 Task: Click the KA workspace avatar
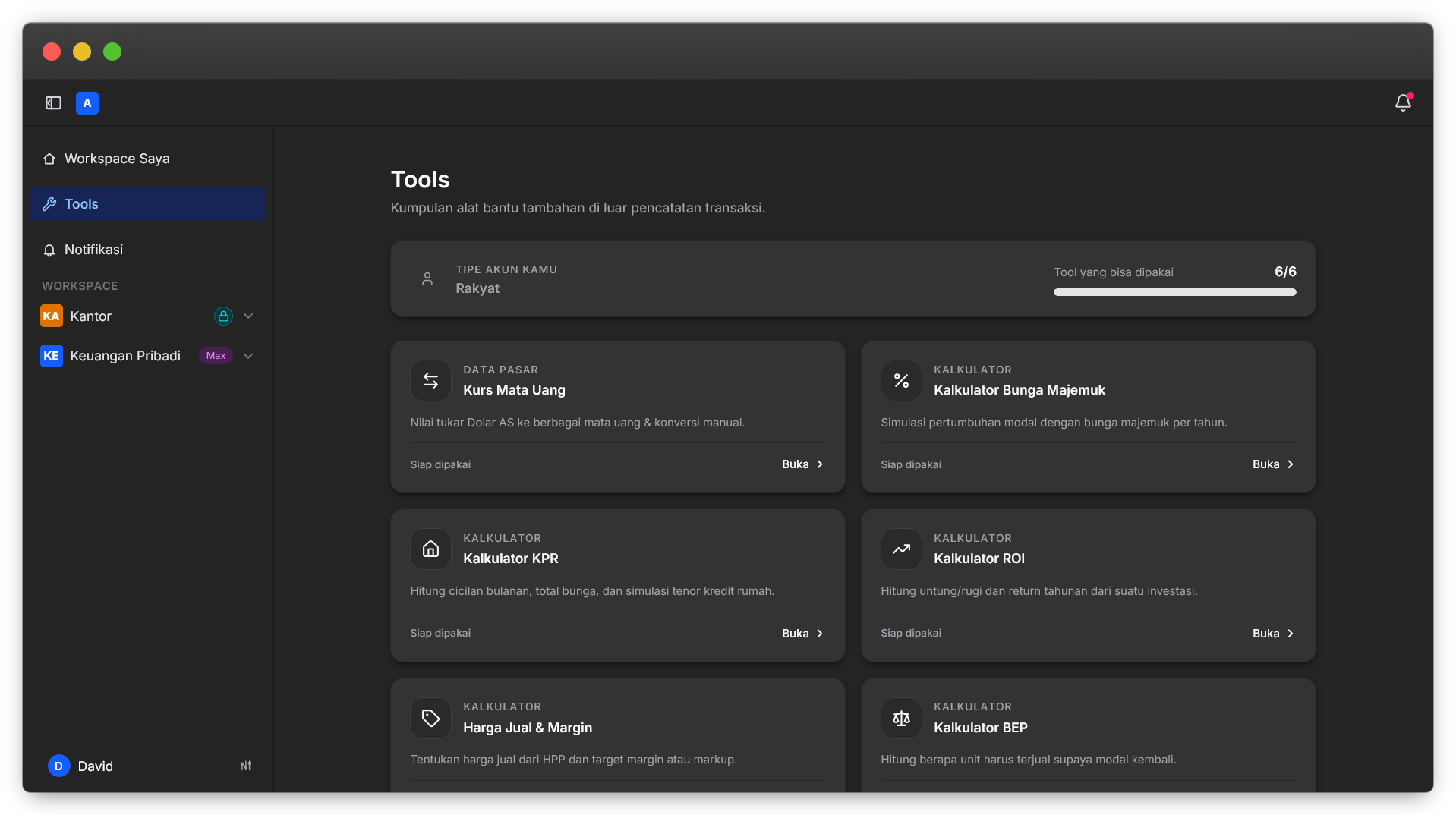52,316
